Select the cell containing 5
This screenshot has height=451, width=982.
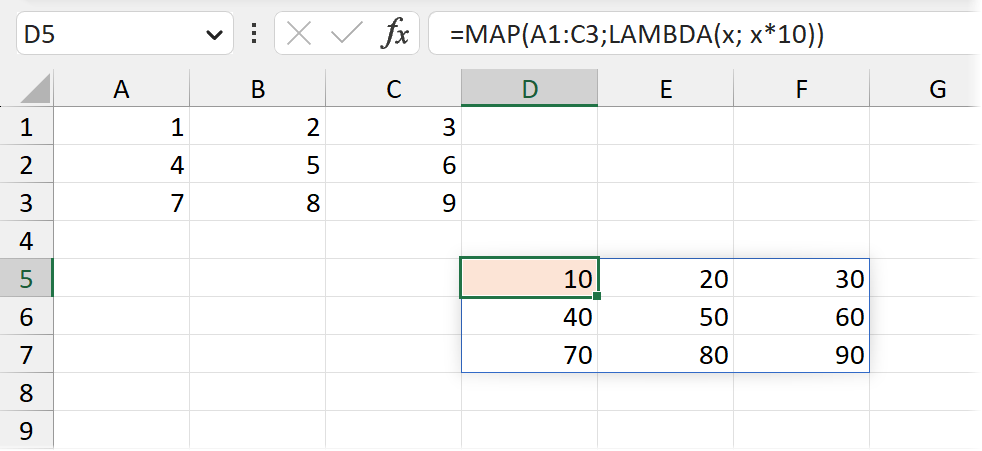(x=258, y=165)
